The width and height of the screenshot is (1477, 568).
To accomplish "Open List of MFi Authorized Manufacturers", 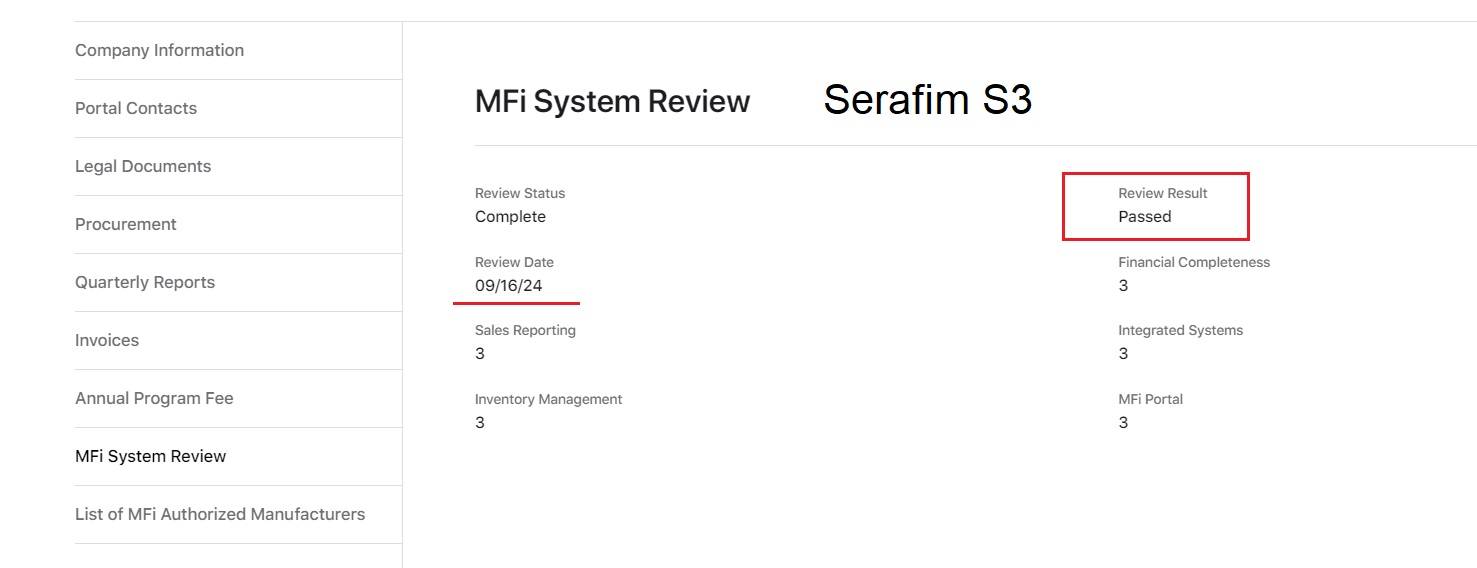I will pos(220,514).
